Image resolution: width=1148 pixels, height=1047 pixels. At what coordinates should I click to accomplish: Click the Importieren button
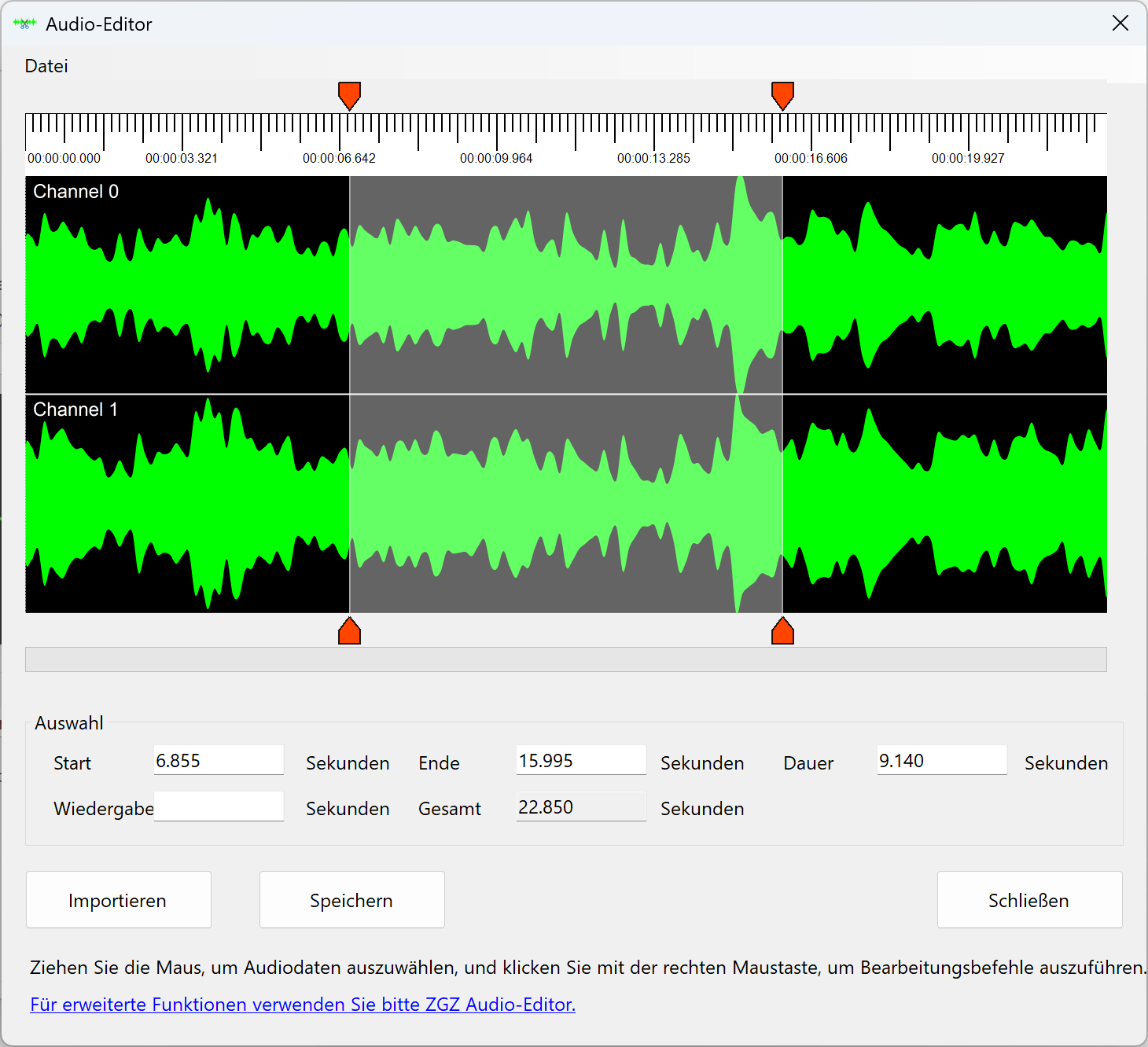tap(119, 900)
